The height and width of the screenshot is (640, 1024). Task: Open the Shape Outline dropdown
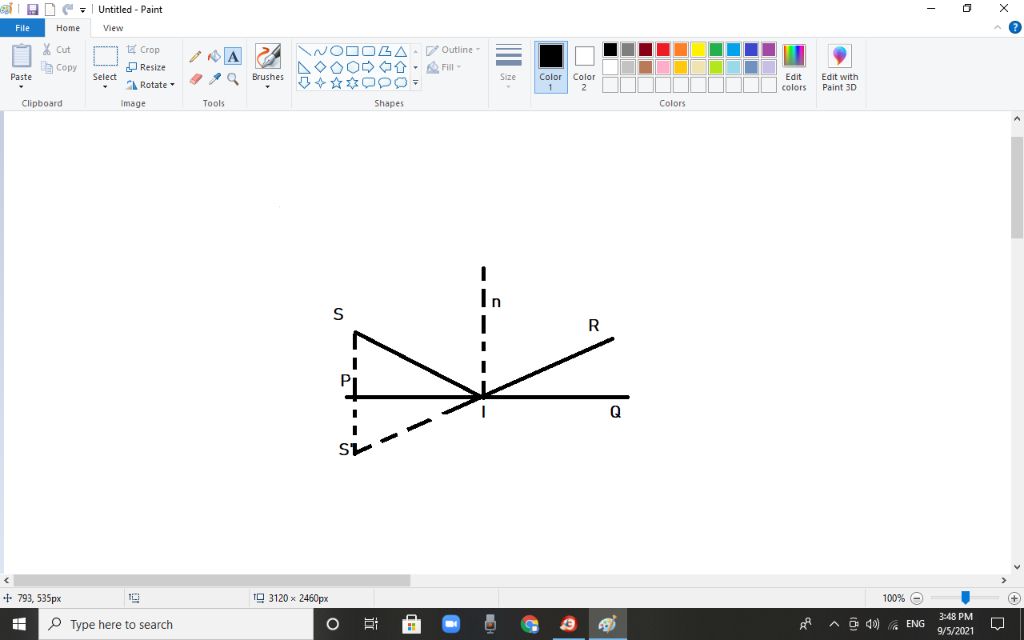pyautogui.click(x=453, y=50)
